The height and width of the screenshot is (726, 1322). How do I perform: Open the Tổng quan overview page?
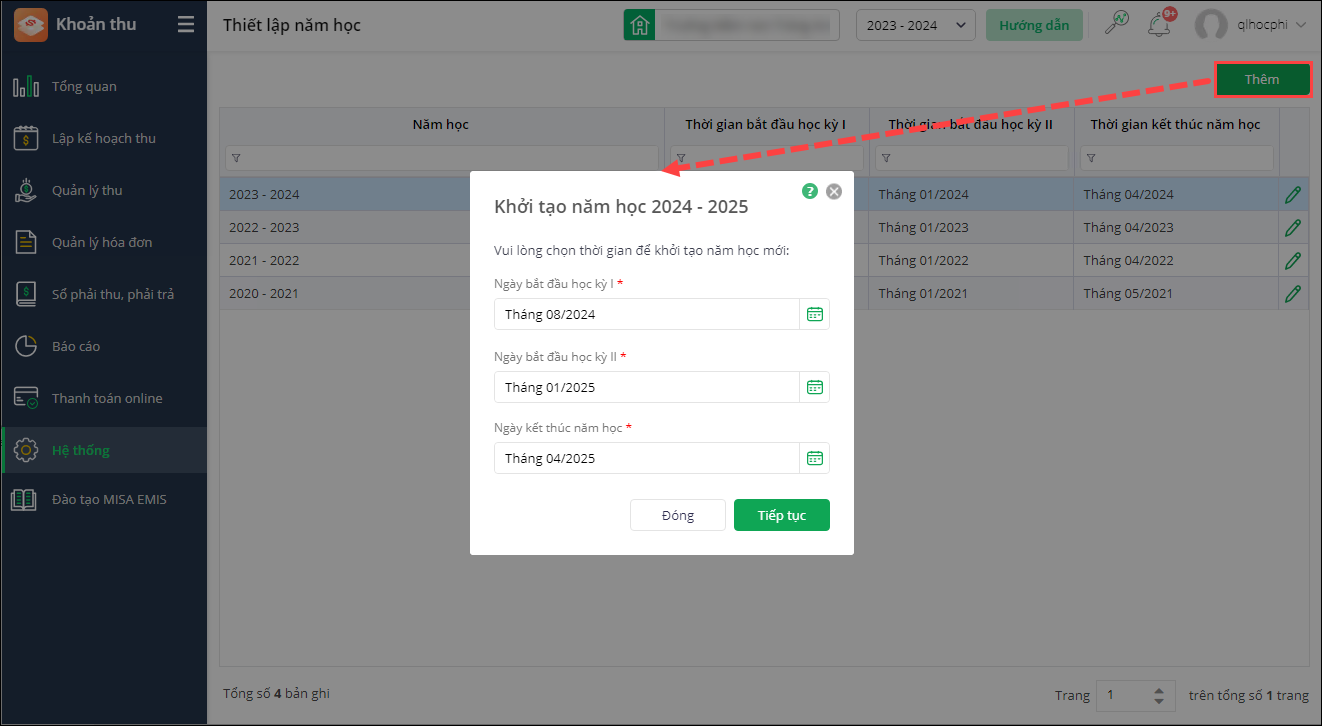click(x=104, y=87)
